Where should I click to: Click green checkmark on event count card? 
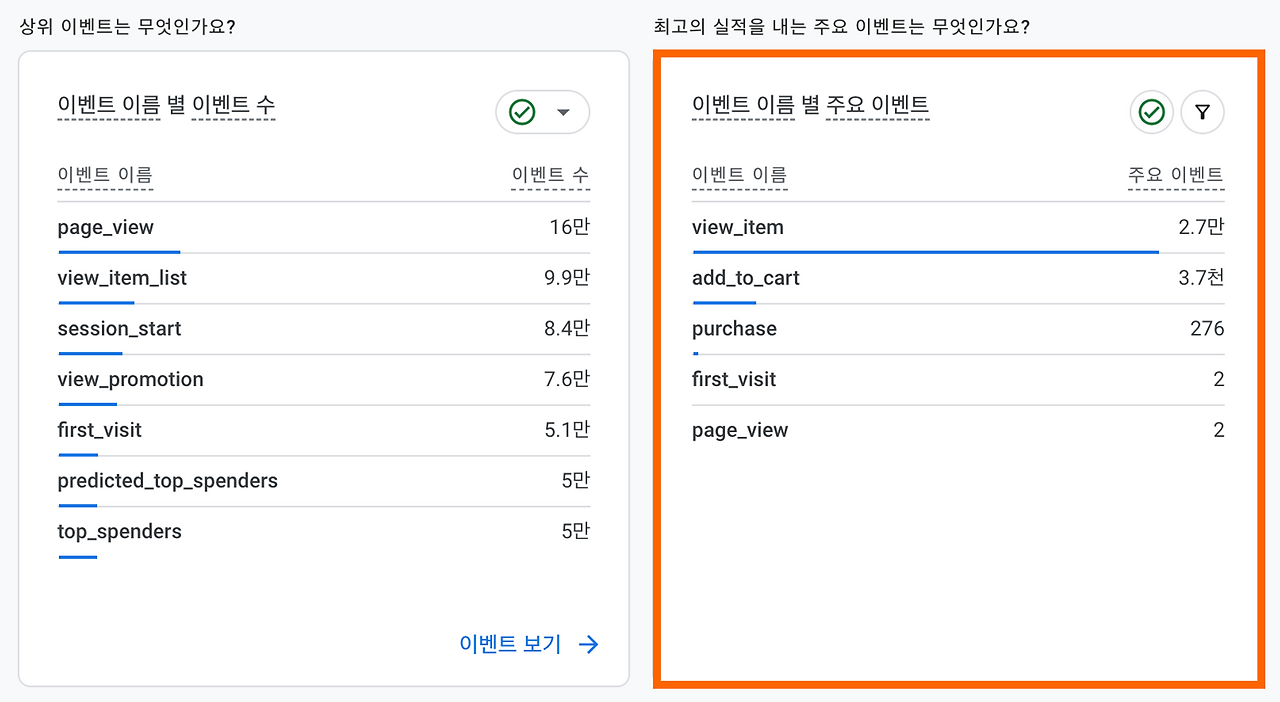coord(522,112)
